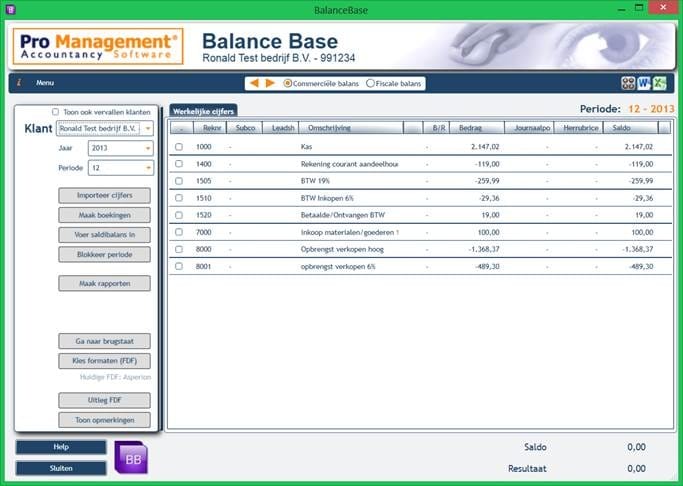This screenshot has height=486, width=683.
Task: Check the row for account 8000
Action: (179, 249)
